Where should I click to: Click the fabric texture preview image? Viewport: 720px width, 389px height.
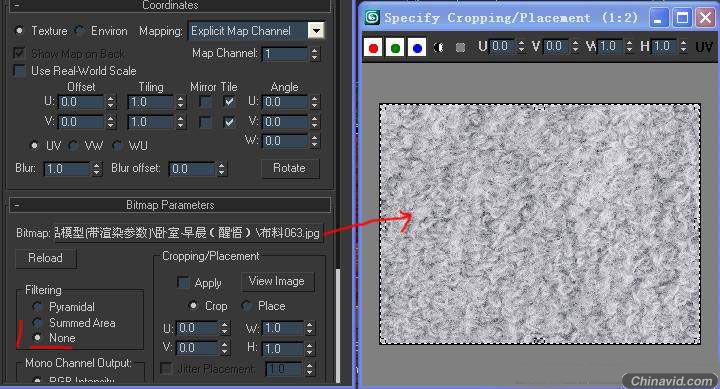tap(540, 224)
